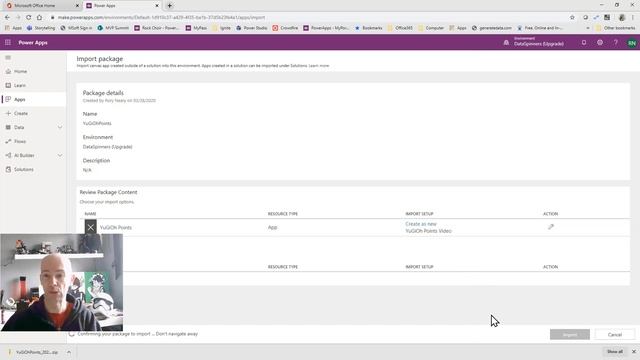Click the YuGiOh Points app icon

pyautogui.click(x=91, y=227)
